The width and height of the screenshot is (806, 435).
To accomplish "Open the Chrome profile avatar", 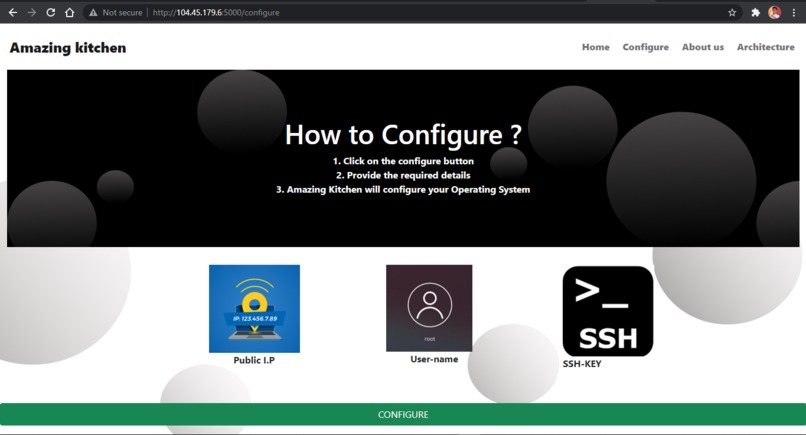I will tap(774, 12).
